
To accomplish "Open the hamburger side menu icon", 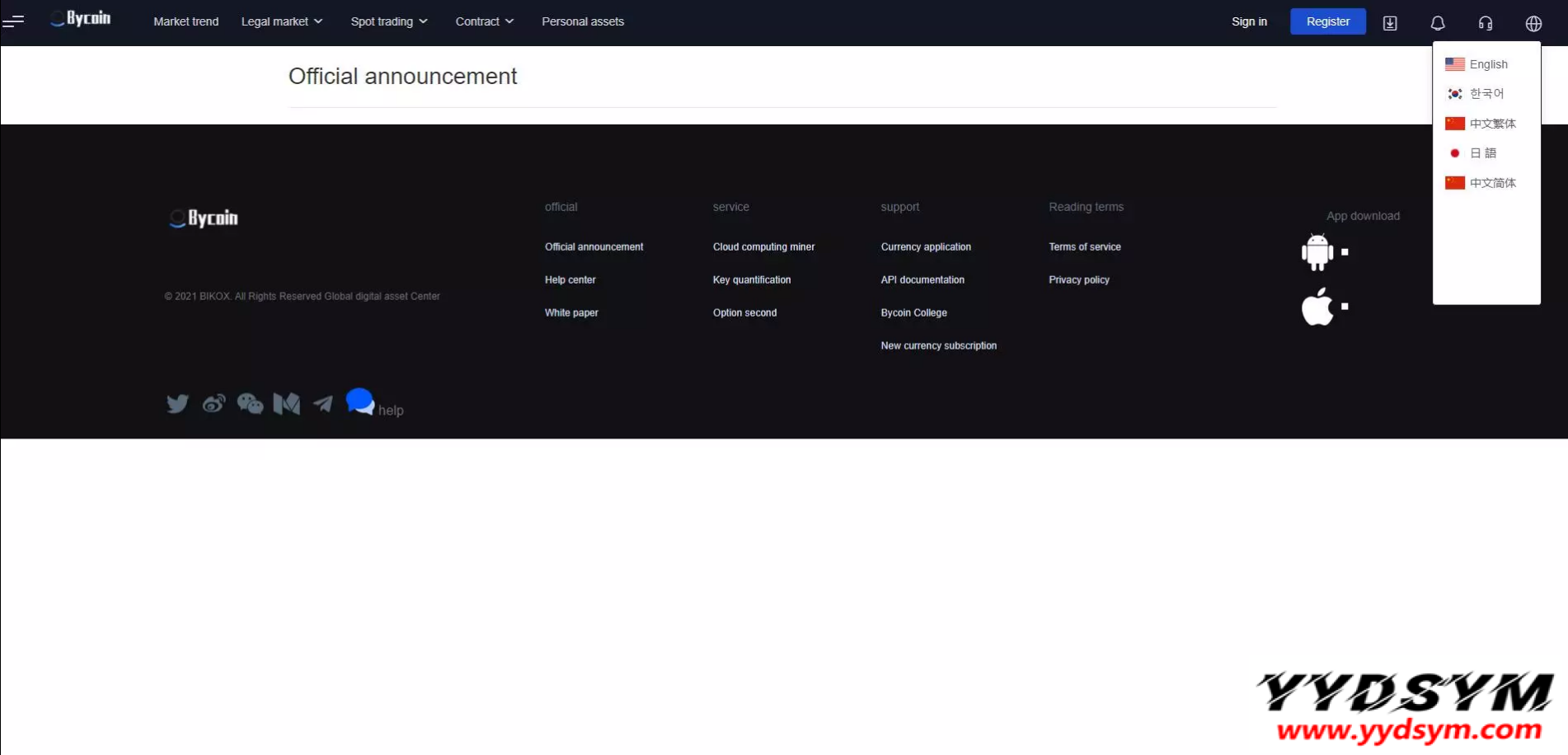I will pos(13,21).
